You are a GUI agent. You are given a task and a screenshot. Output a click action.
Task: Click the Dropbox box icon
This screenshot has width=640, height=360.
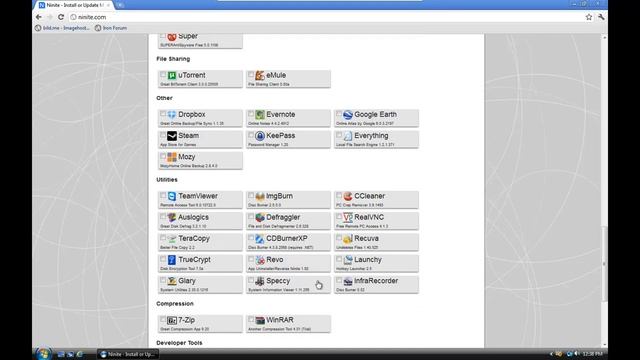coord(172,114)
